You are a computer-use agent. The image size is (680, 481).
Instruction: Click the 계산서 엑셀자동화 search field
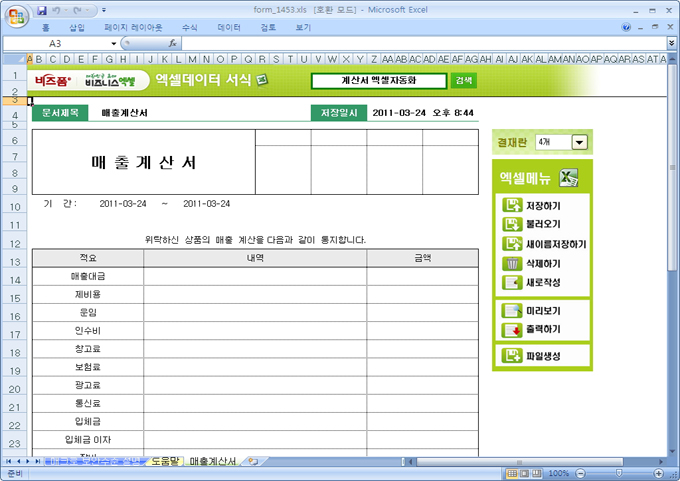[379, 81]
